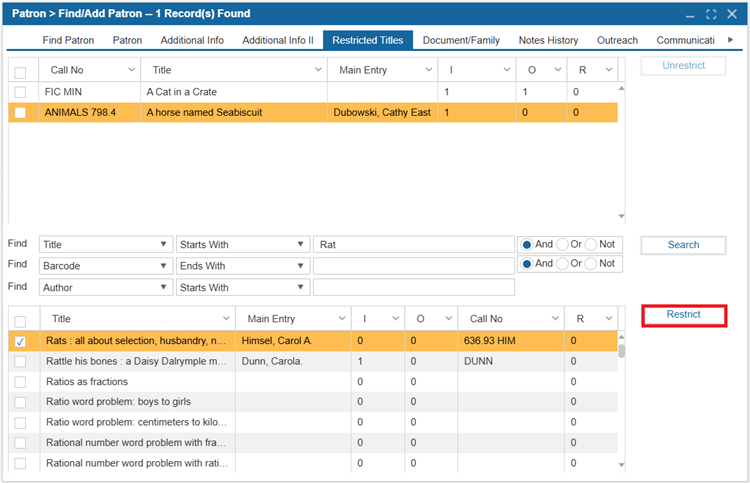Click the tab strip right-scroll arrow
This screenshot has width=750, height=483.
click(730, 40)
